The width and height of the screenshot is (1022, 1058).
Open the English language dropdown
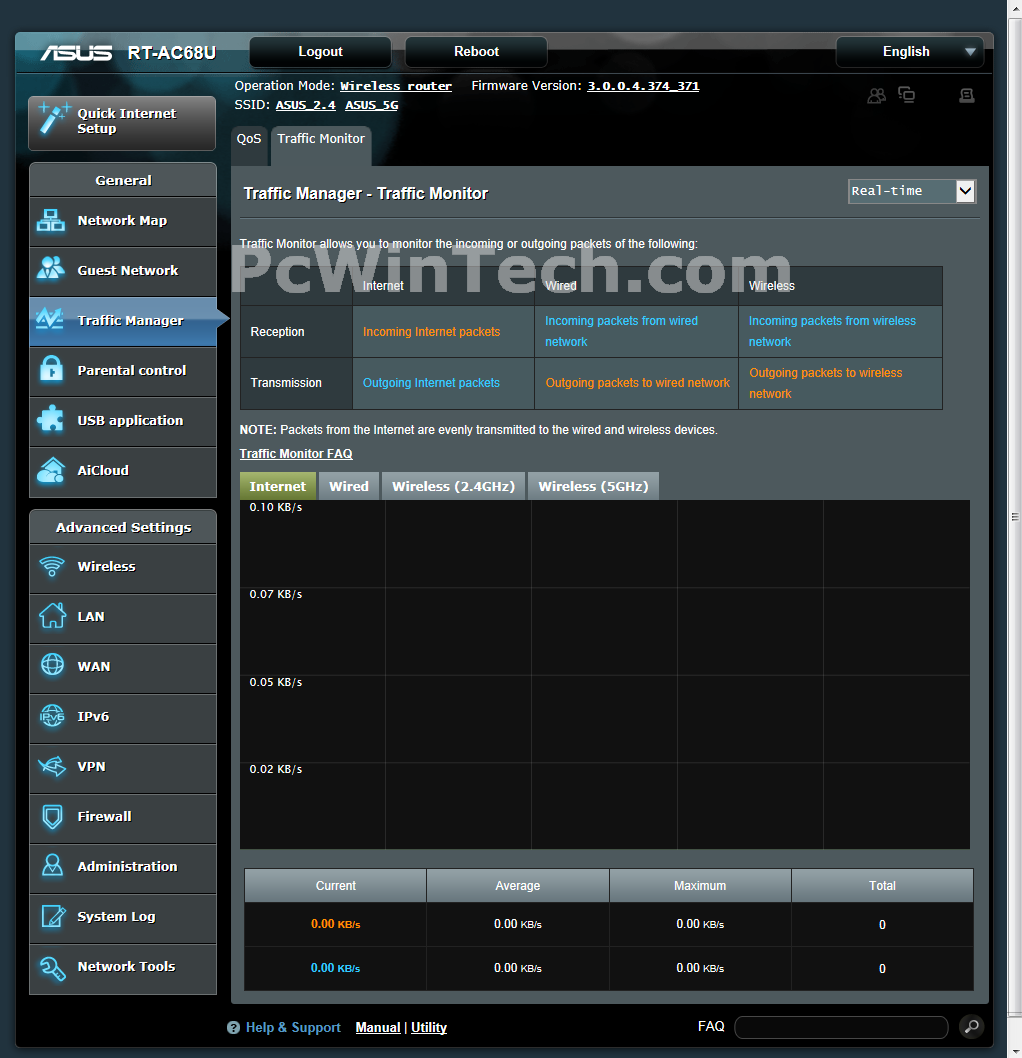[x=909, y=52]
